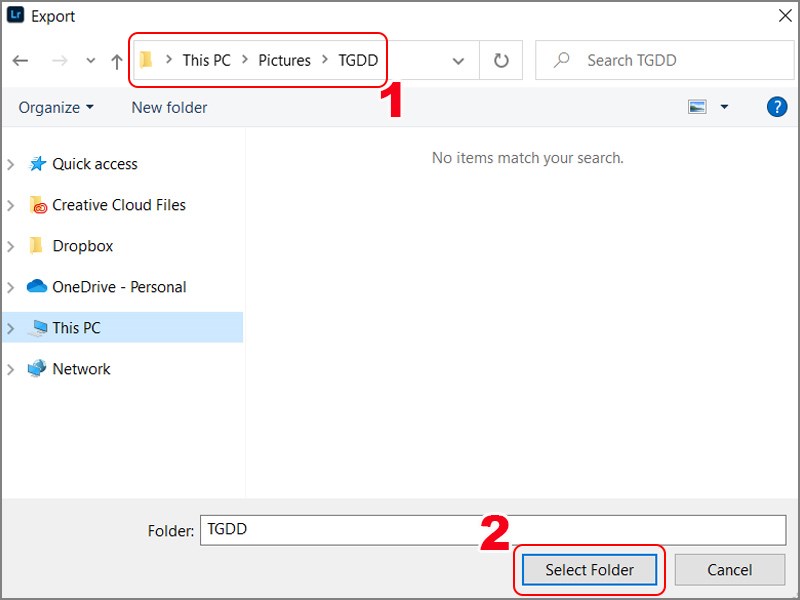The width and height of the screenshot is (800, 600).
Task: Select OneDrive - Personal in sidebar
Action: tap(119, 287)
